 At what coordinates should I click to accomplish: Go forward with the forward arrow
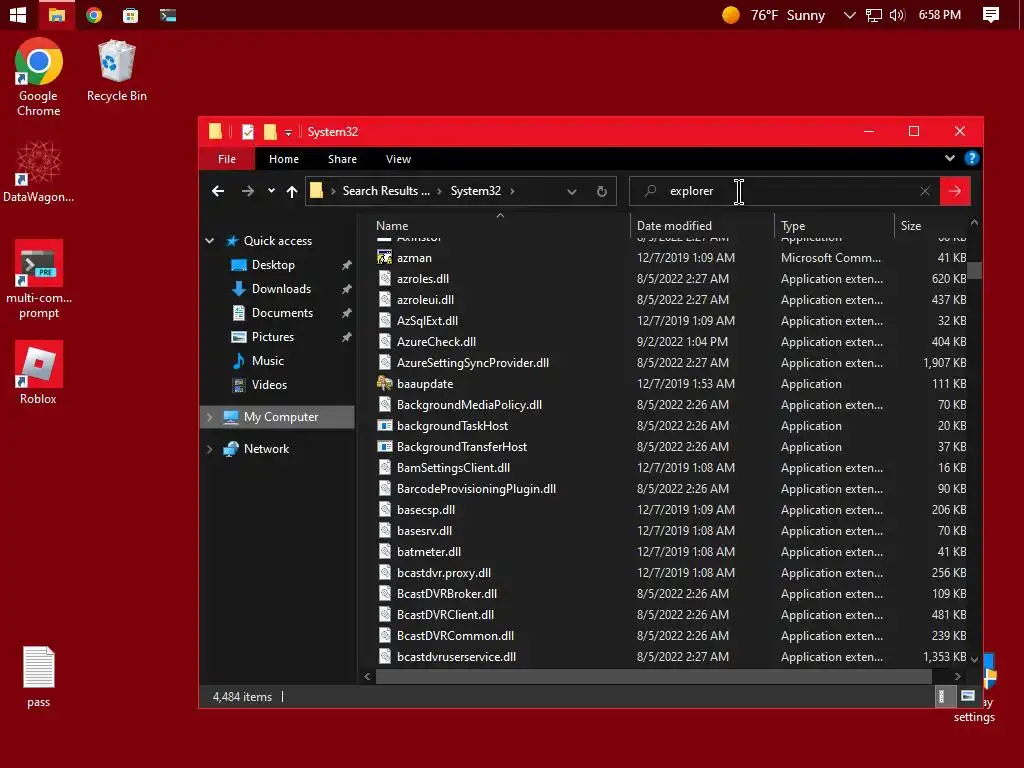coord(248,191)
